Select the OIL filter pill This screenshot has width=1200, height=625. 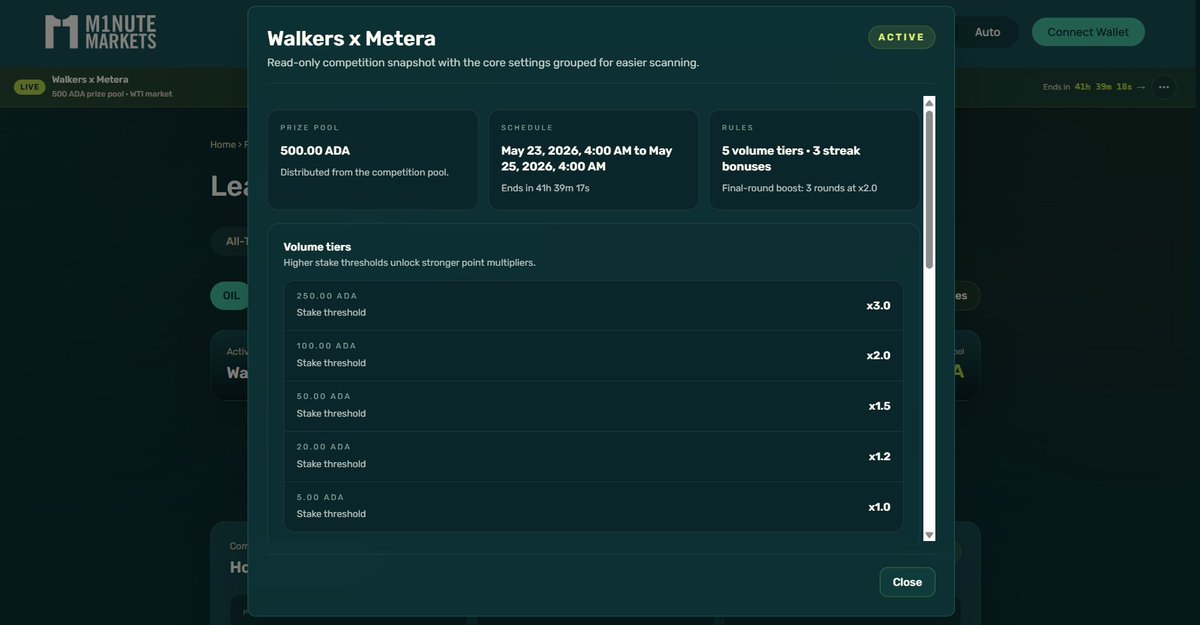pyautogui.click(x=231, y=296)
